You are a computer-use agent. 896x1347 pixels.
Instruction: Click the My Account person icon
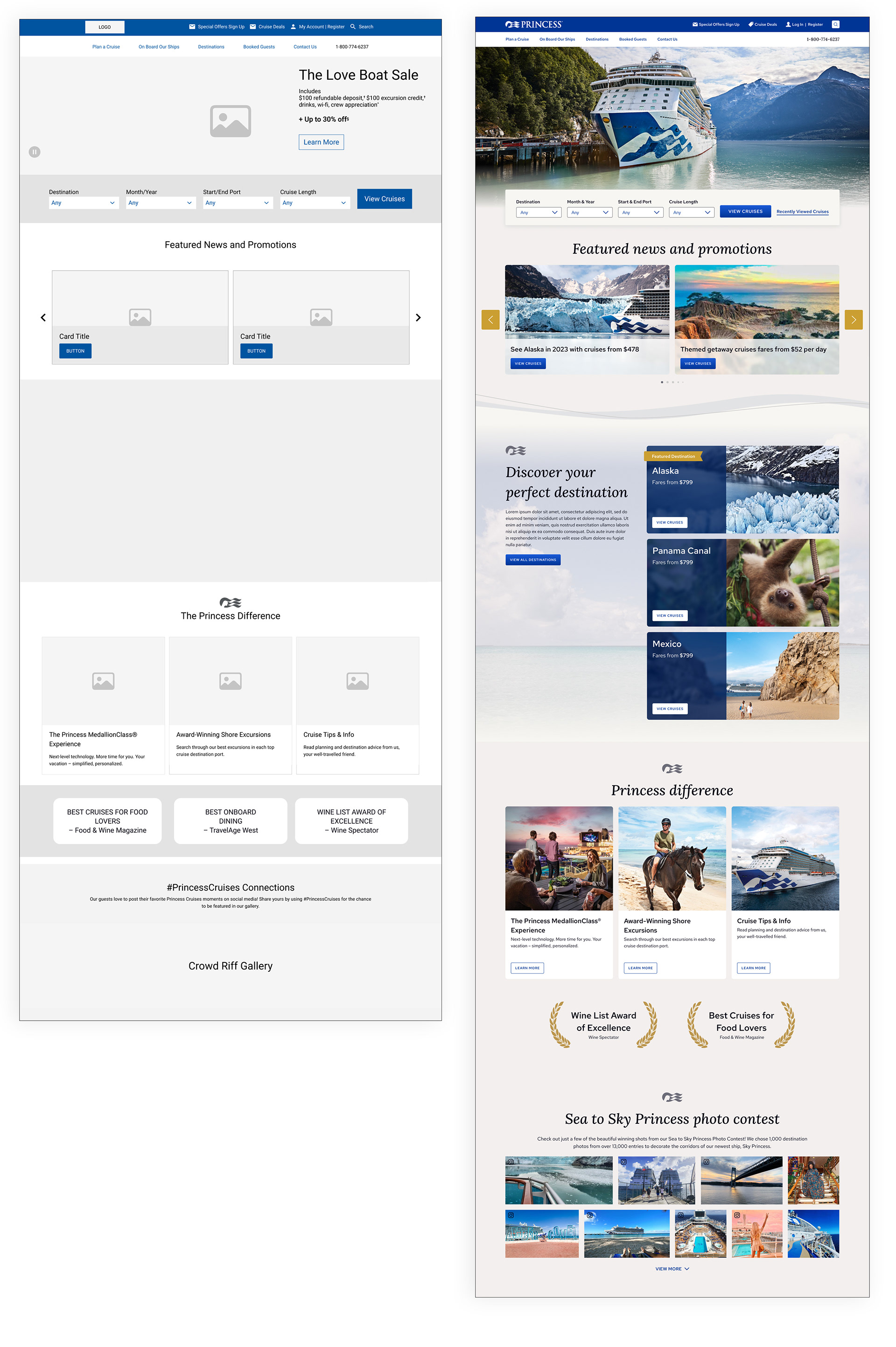(293, 27)
